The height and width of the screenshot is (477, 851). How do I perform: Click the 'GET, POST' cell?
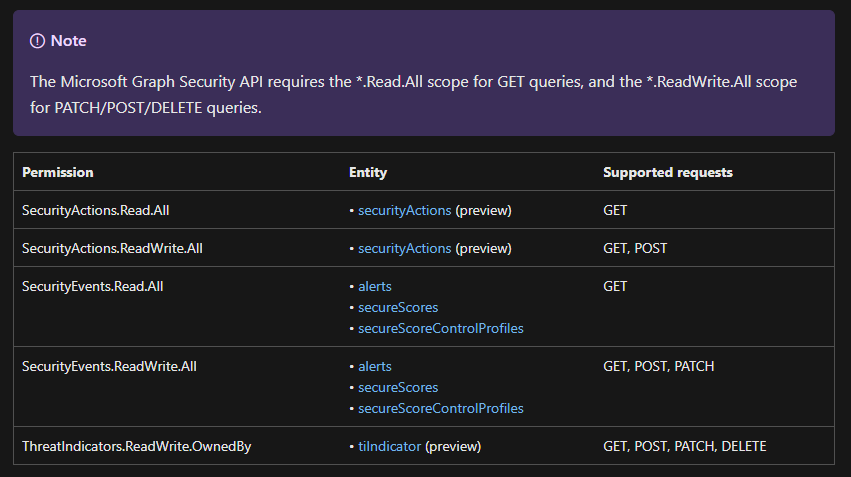(x=635, y=249)
